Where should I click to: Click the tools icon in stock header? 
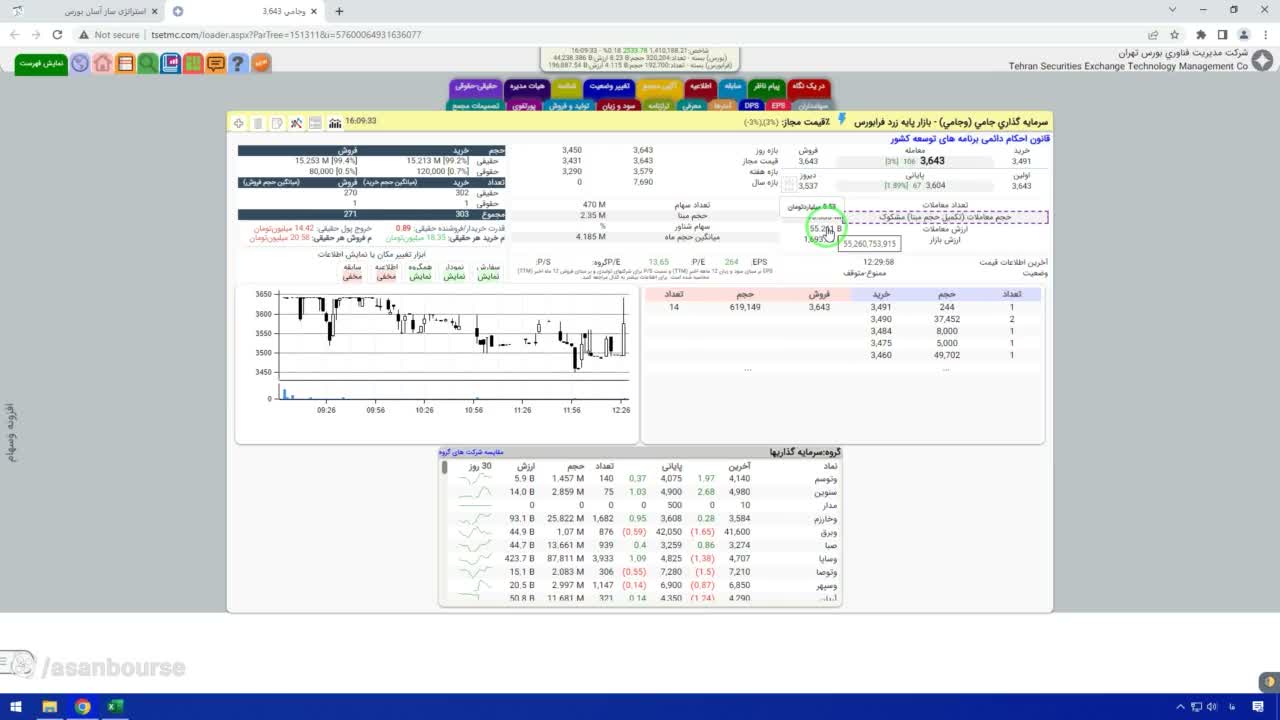(296, 123)
